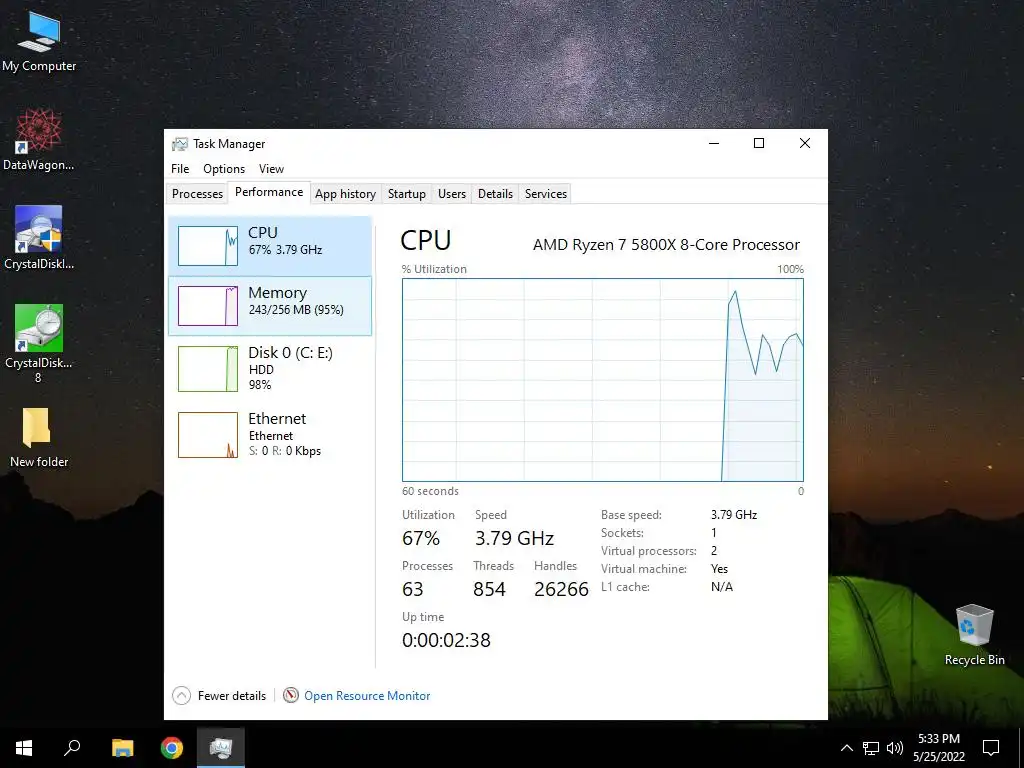Go to the Startup tab

tap(406, 193)
